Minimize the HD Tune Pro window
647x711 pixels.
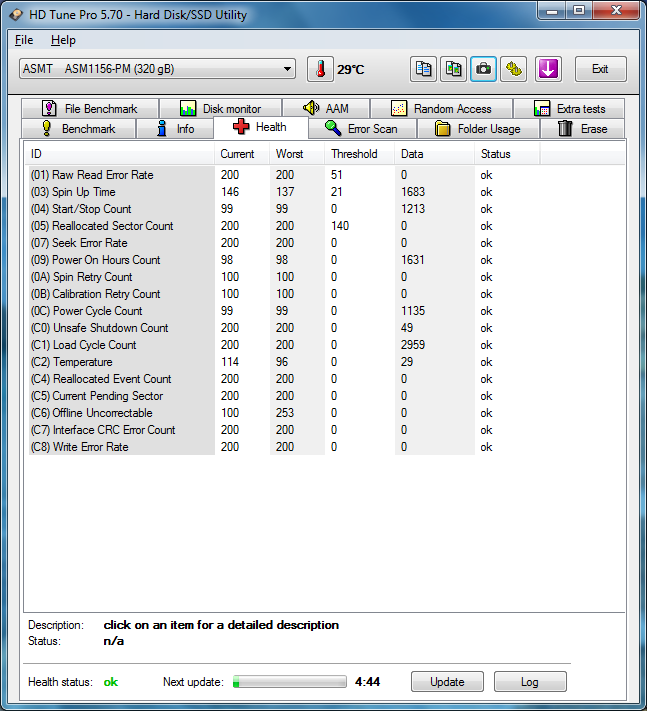tap(552, 10)
